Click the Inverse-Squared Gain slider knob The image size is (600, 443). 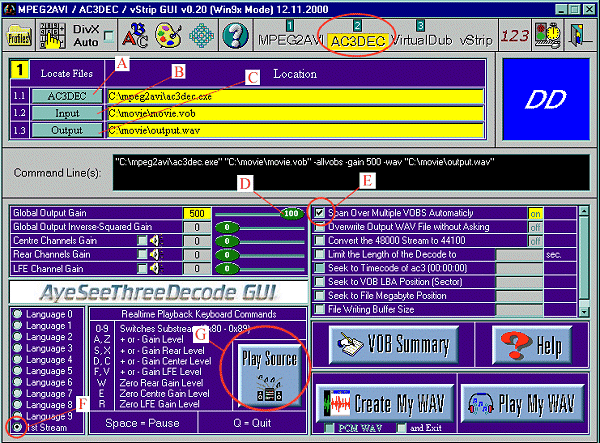227,227
